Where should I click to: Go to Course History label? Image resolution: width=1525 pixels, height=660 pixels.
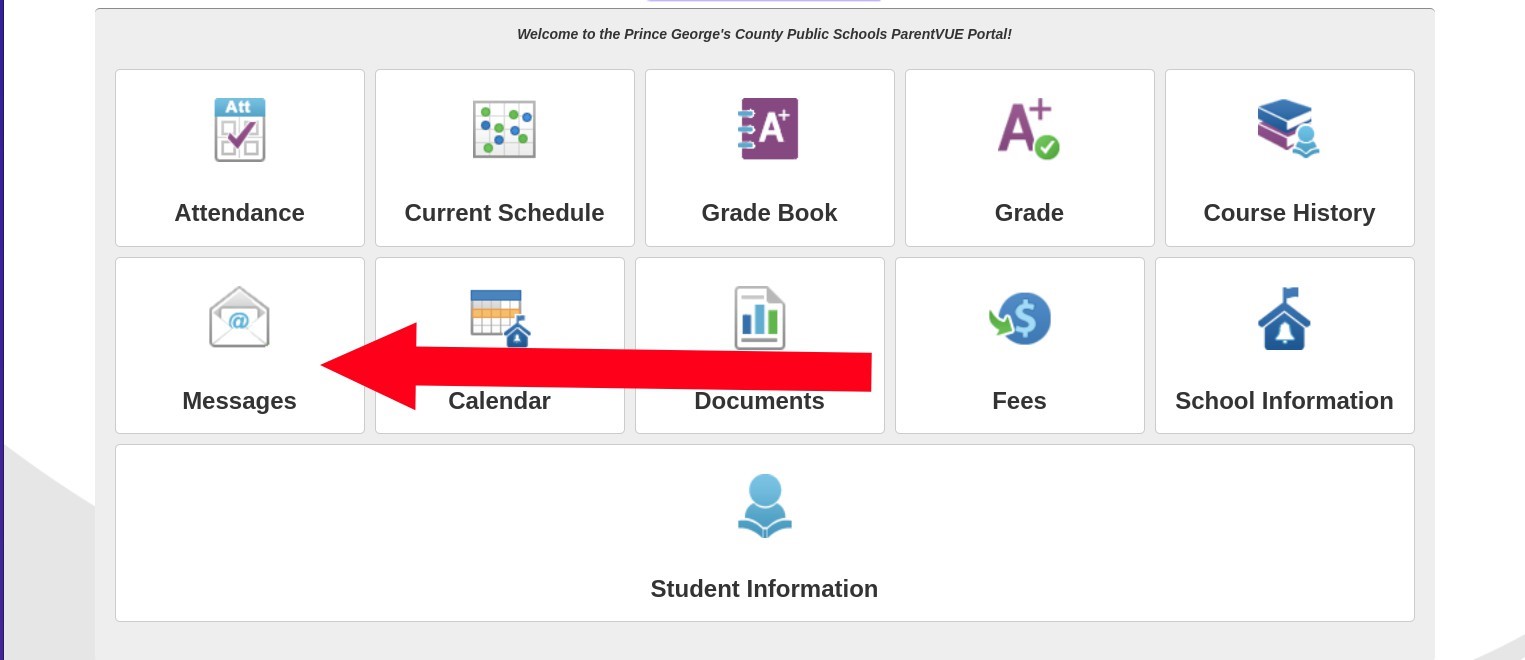1289,213
